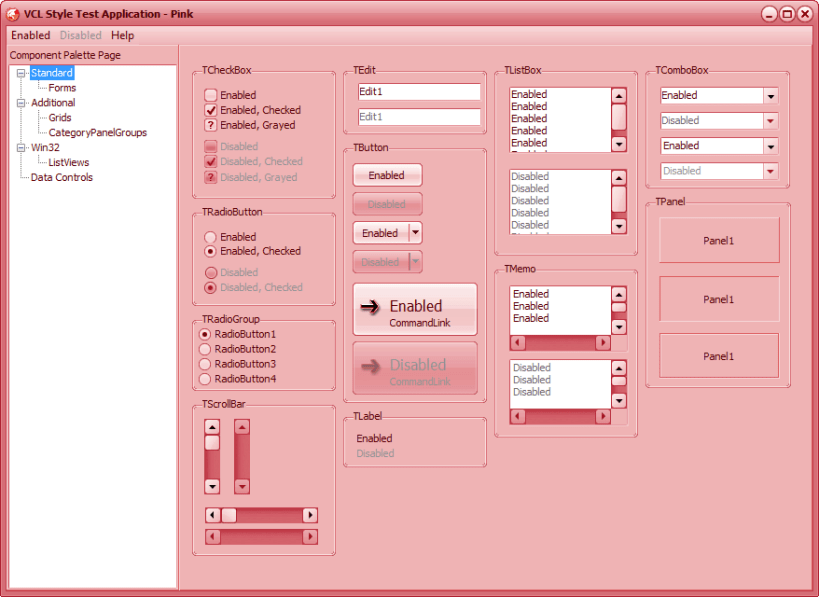
Task: Click the right arrow of the TScrollBar horizontal bar
Action: pyautogui.click(x=310, y=514)
